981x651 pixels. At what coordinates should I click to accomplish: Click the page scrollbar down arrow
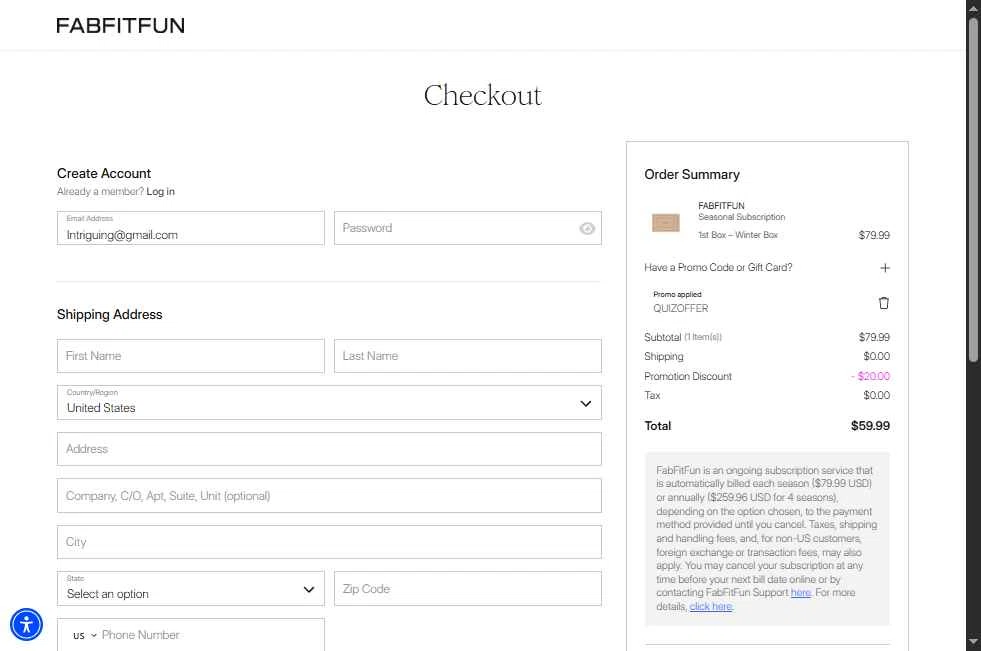[x=973, y=641]
